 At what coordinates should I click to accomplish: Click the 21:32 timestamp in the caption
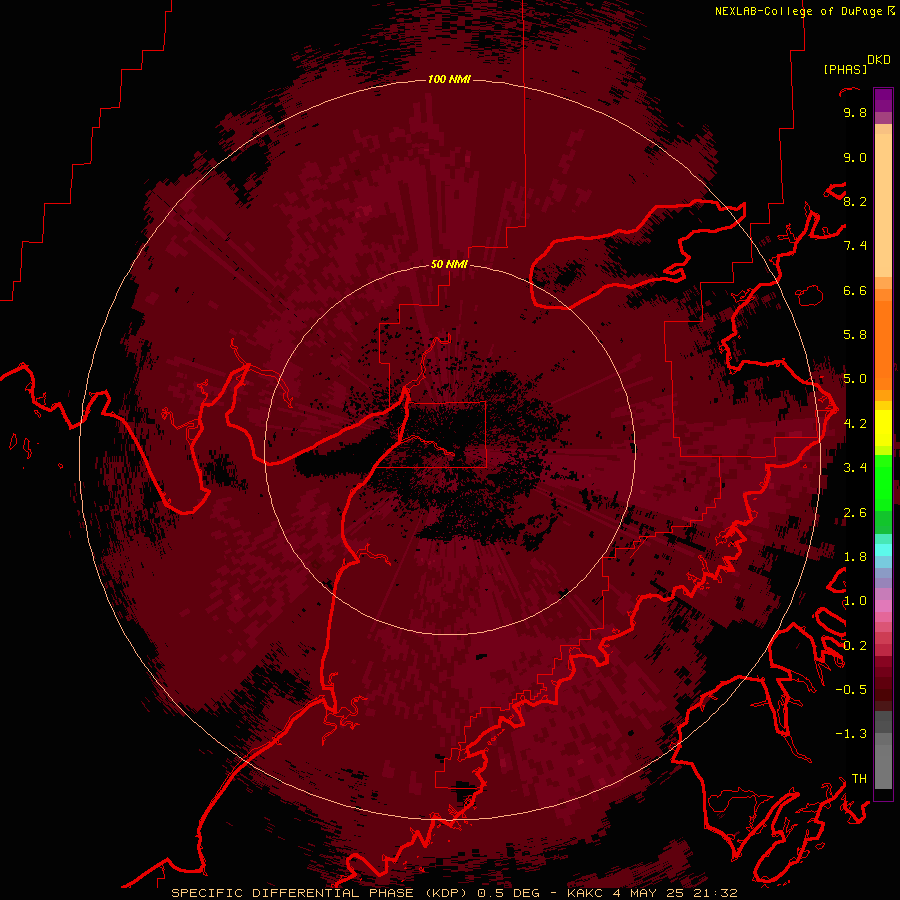(713, 893)
